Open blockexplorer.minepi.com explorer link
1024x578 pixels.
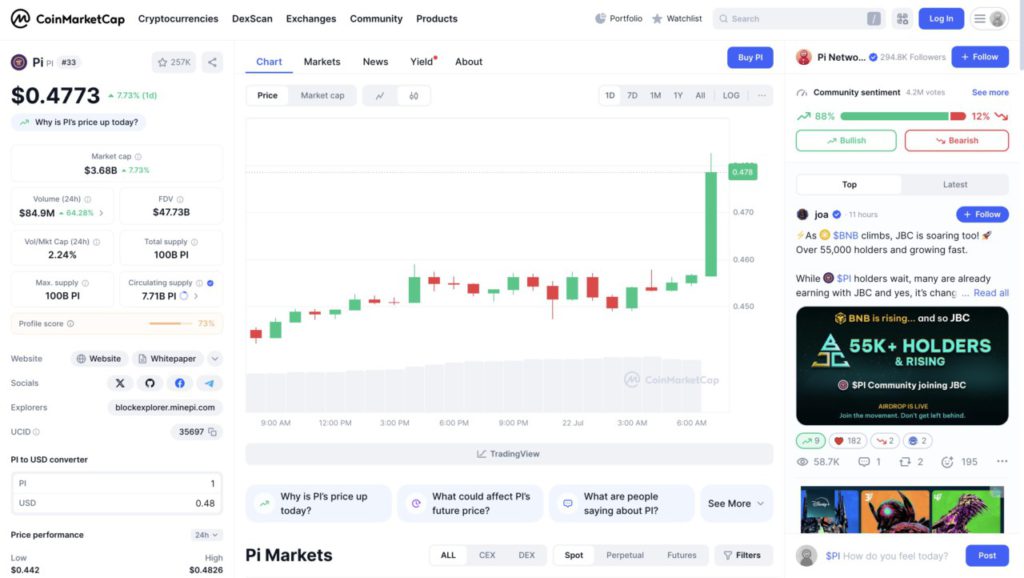(x=165, y=407)
